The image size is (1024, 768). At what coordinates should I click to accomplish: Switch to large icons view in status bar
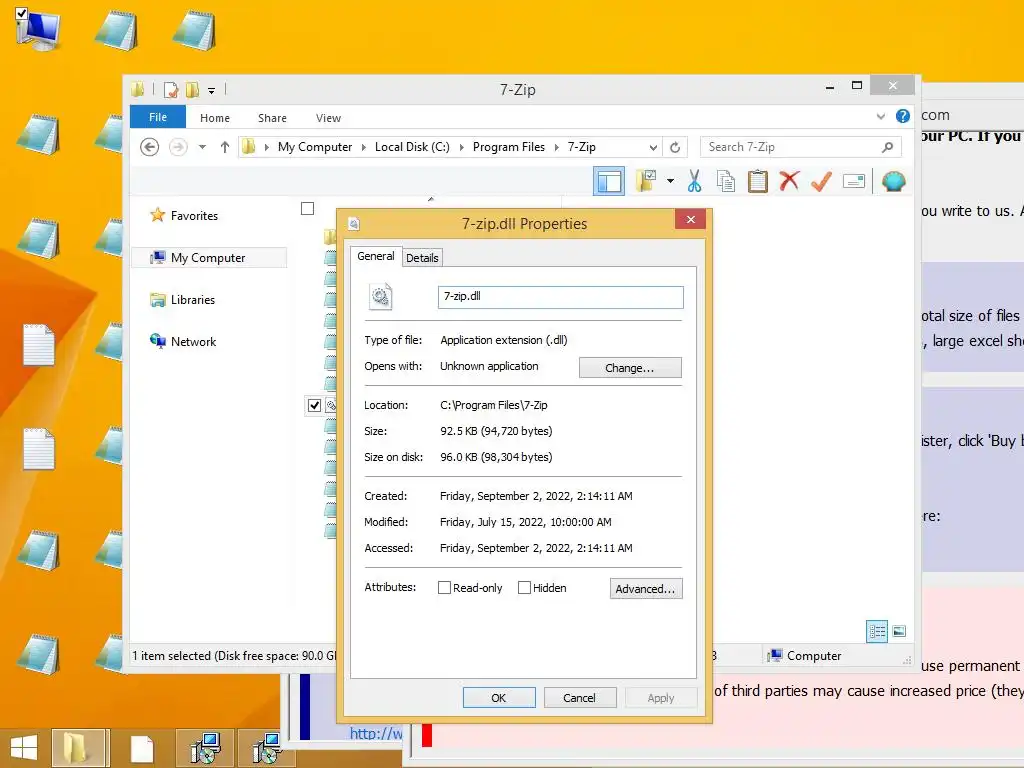pyautogui.click(x=899, y=631)
